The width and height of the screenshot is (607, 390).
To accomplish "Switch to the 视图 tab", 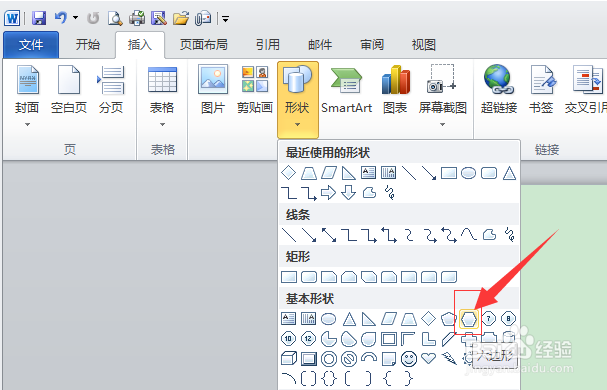I will point(424,45).
